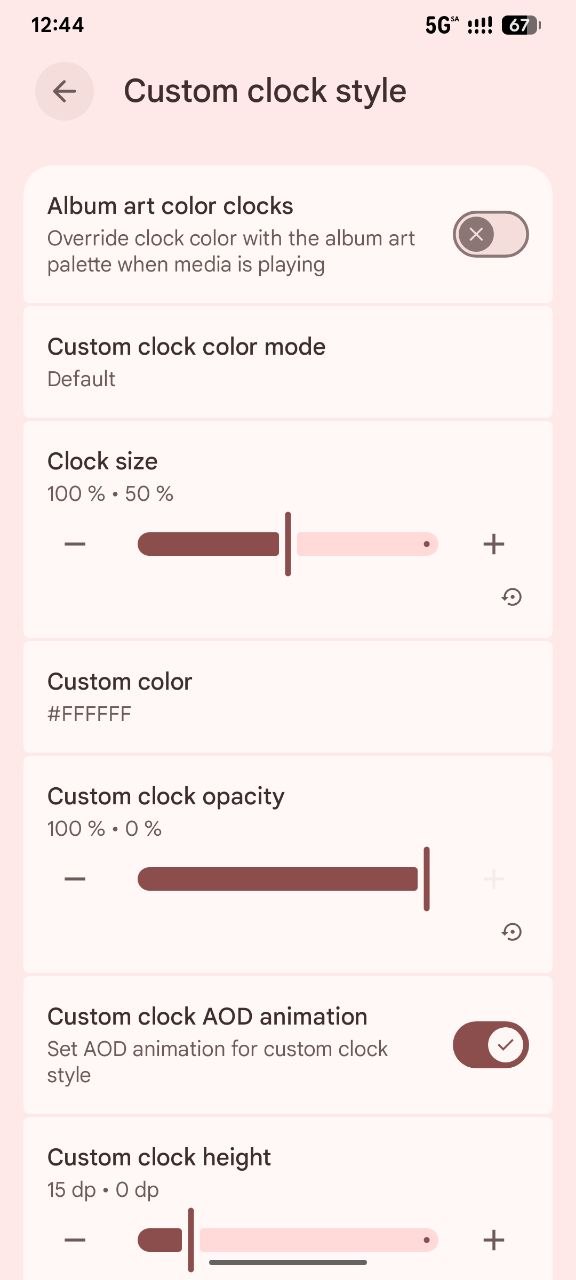The height and width of the screenshot is (1280, 576).
Task: Increase custom clock height with plus
Action: (x=493, y=1240)
